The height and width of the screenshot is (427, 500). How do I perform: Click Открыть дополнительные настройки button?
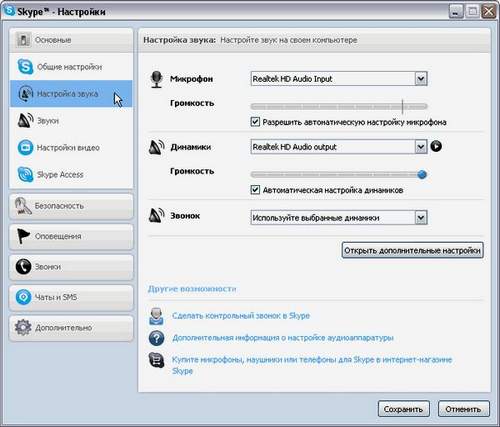tap(413, 250)
